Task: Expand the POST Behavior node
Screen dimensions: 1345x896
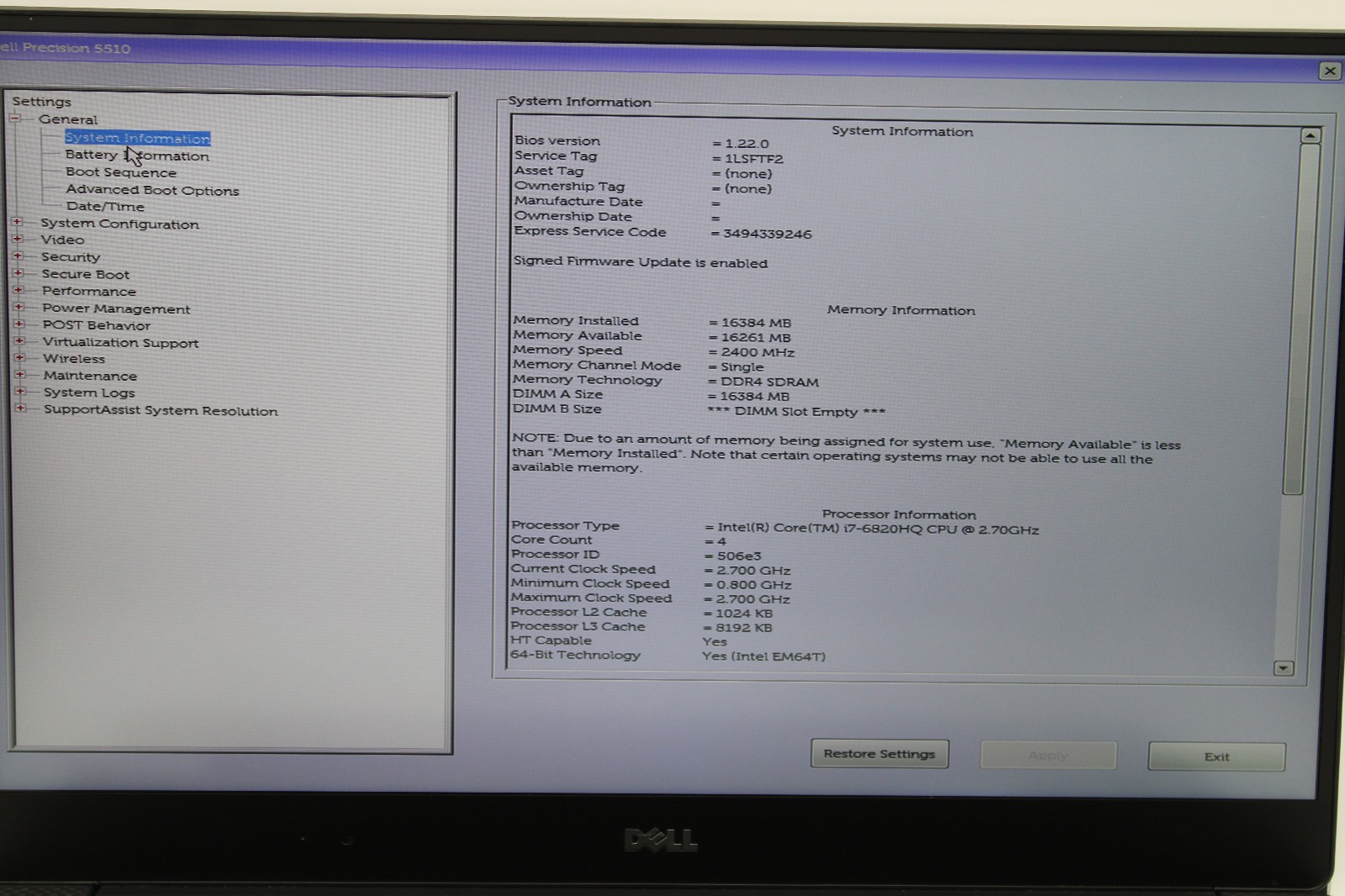Action: click(x=18, y=324)
